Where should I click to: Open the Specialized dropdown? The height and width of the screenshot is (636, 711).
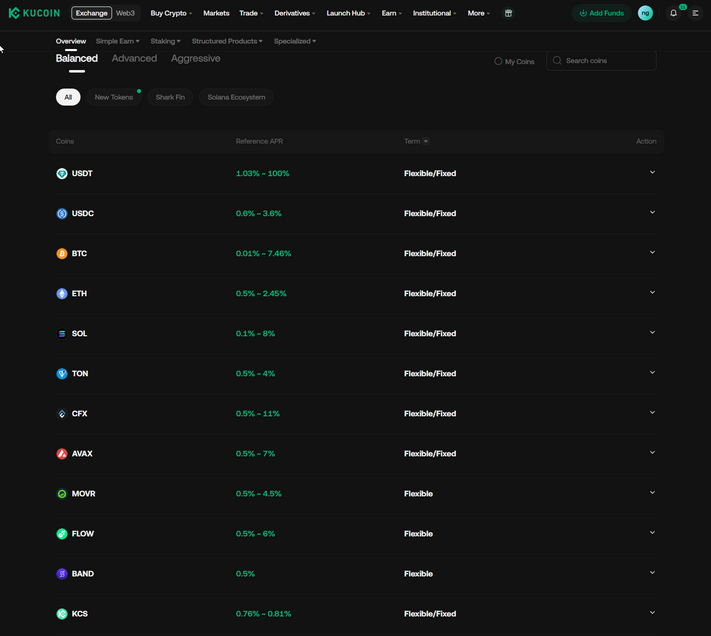(295, 41)
